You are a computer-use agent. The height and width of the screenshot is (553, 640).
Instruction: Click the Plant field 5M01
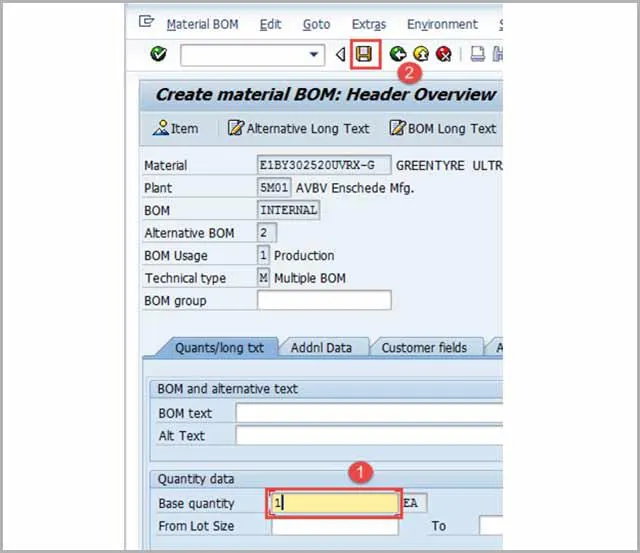(x=274, y=188)
